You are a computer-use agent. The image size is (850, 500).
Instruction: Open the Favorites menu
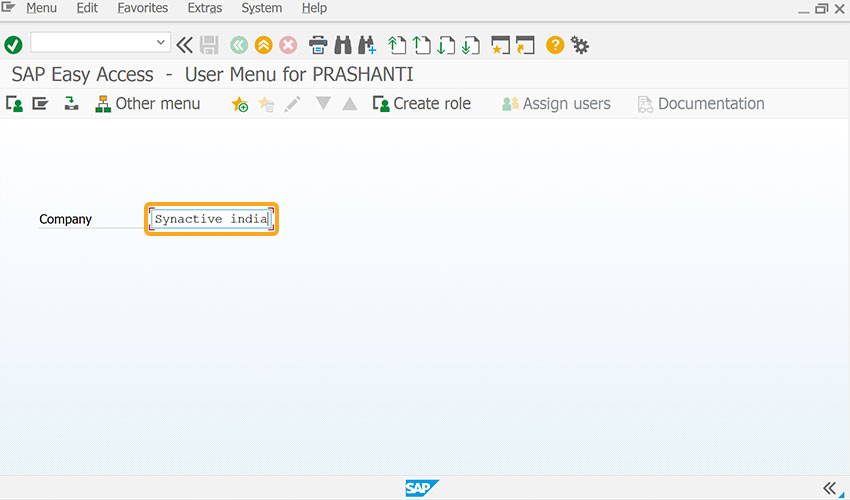tap(143, 8)
